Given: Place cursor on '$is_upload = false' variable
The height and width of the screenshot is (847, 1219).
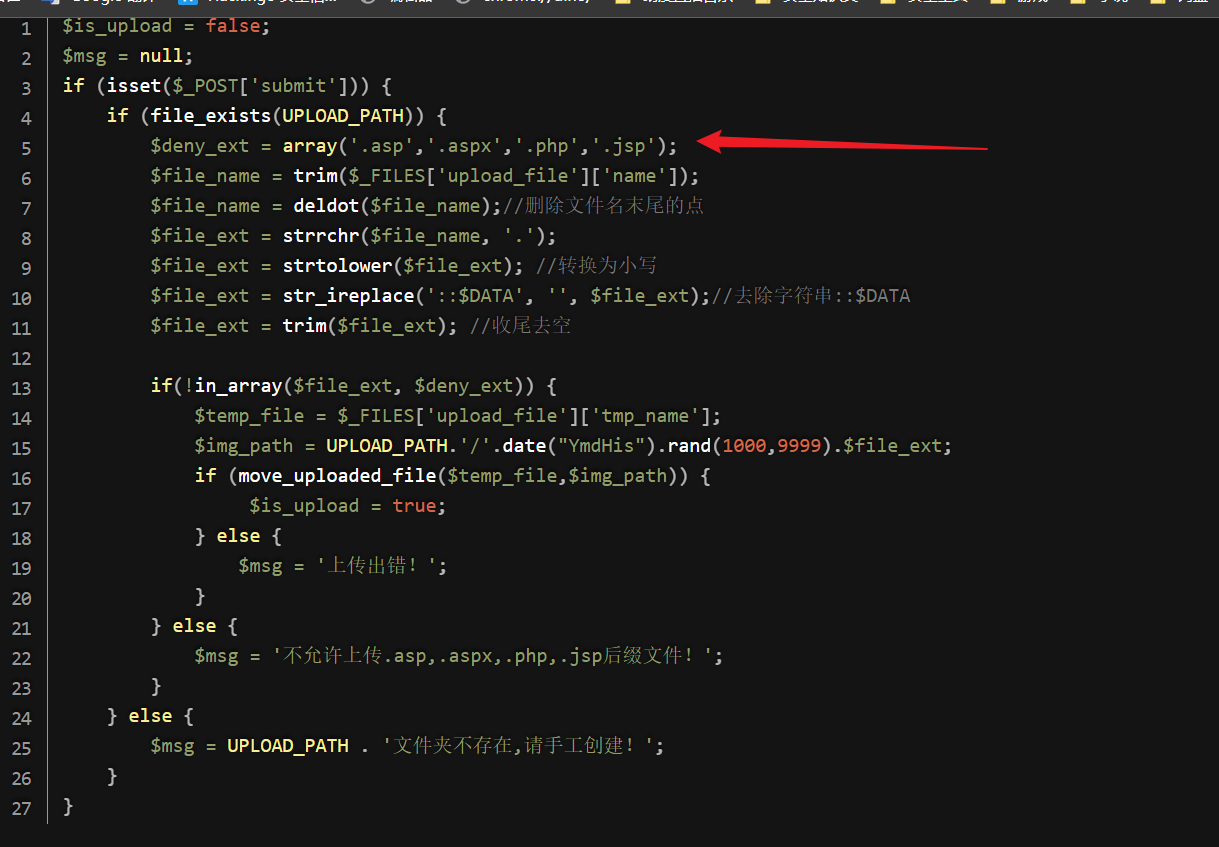Looking at the screenshot, I should pyautogui.click(x=166, y=26).
